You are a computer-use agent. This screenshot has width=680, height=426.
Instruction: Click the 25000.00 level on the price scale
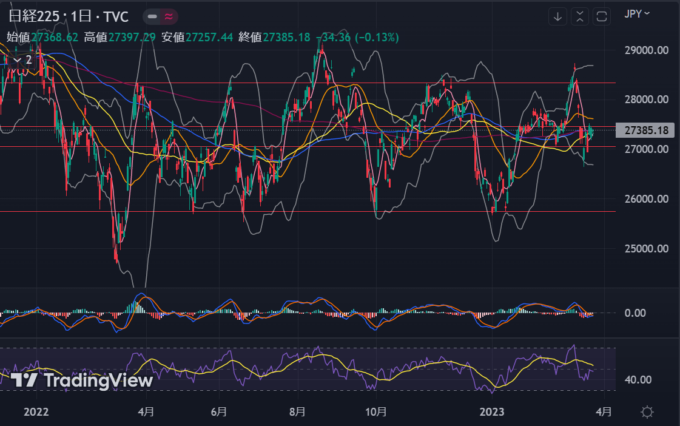pyautogui.click(x=645, y=249)
